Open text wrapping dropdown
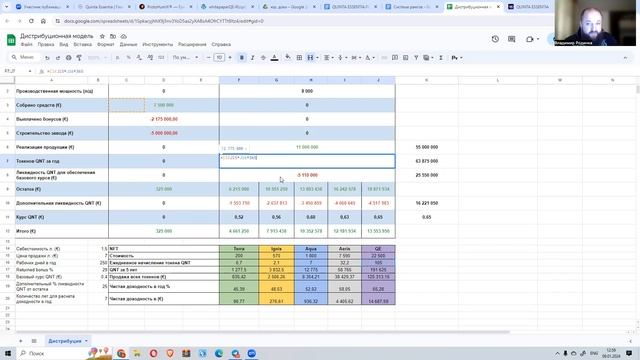640x360 pixels. point(356,58)
